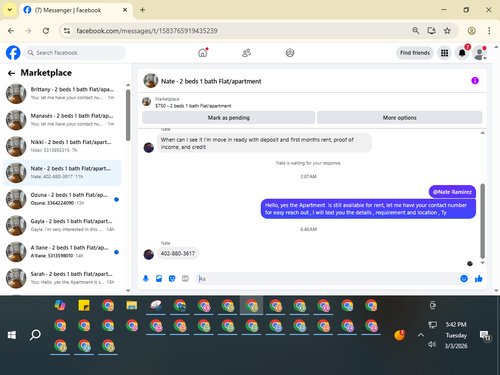Click the Facebook logo icon
500x375 pixels.
[x=13, y=53]
